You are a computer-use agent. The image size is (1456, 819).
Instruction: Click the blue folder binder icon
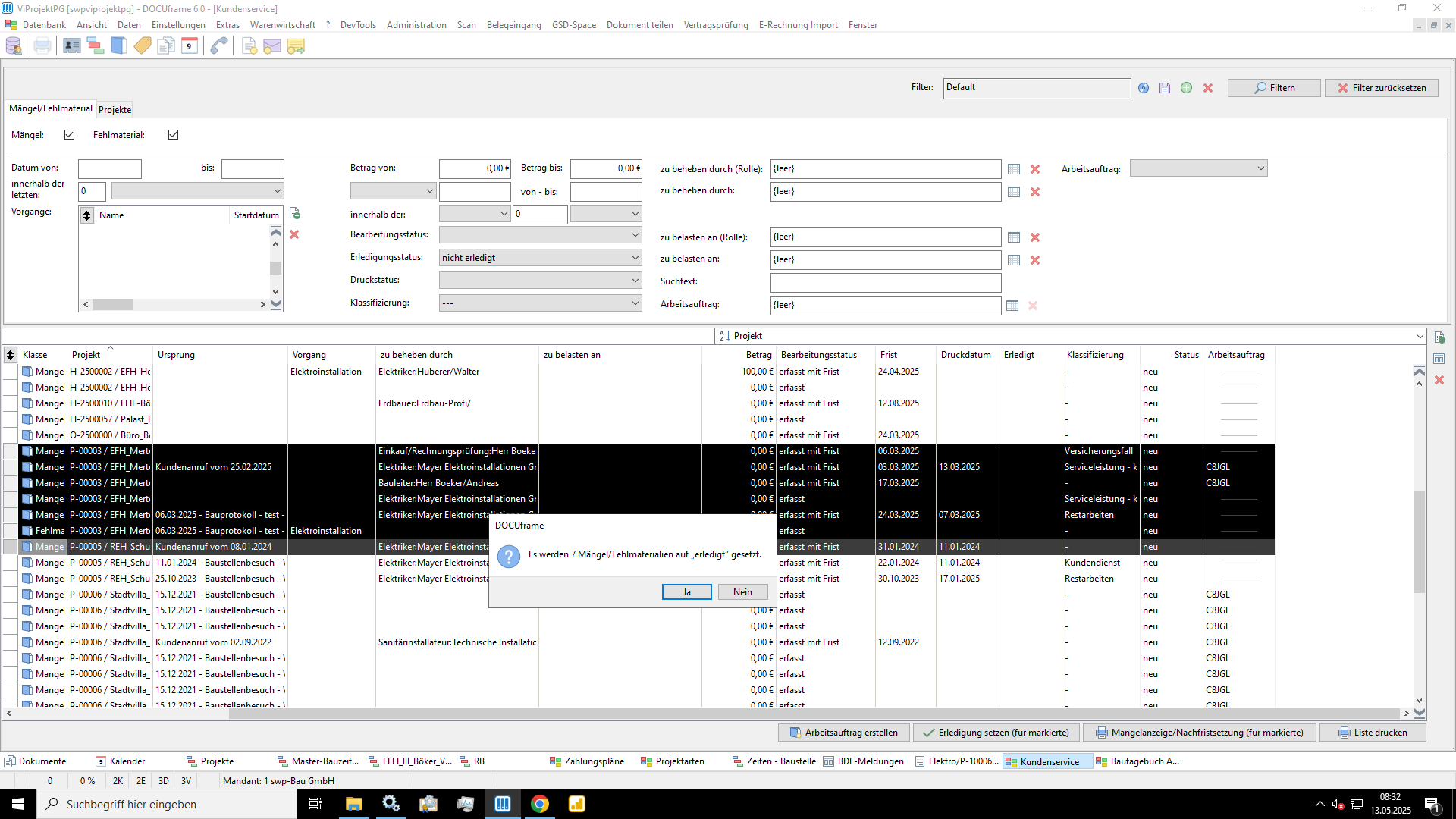tap(119, 46)
